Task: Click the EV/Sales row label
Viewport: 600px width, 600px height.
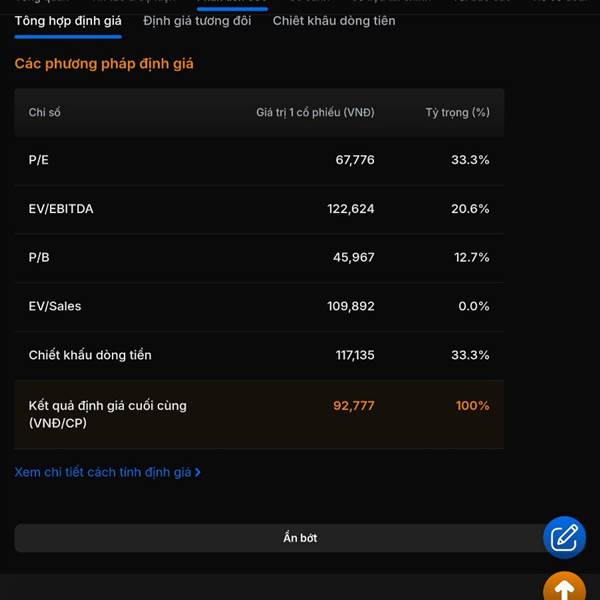Action: (56, 306)
